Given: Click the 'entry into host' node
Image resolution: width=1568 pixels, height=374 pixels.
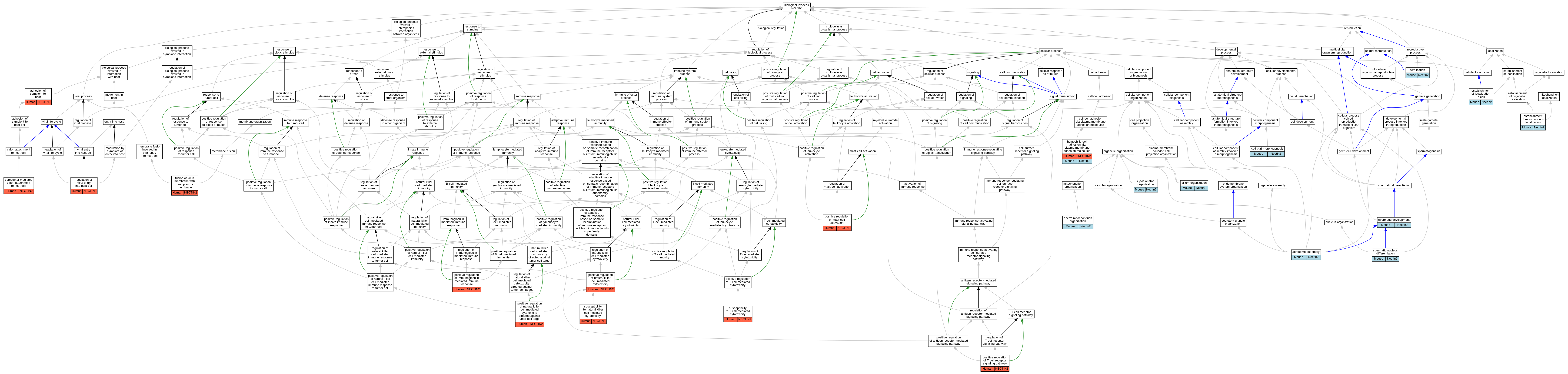Looking at the screenshot, I should point(114,122).
